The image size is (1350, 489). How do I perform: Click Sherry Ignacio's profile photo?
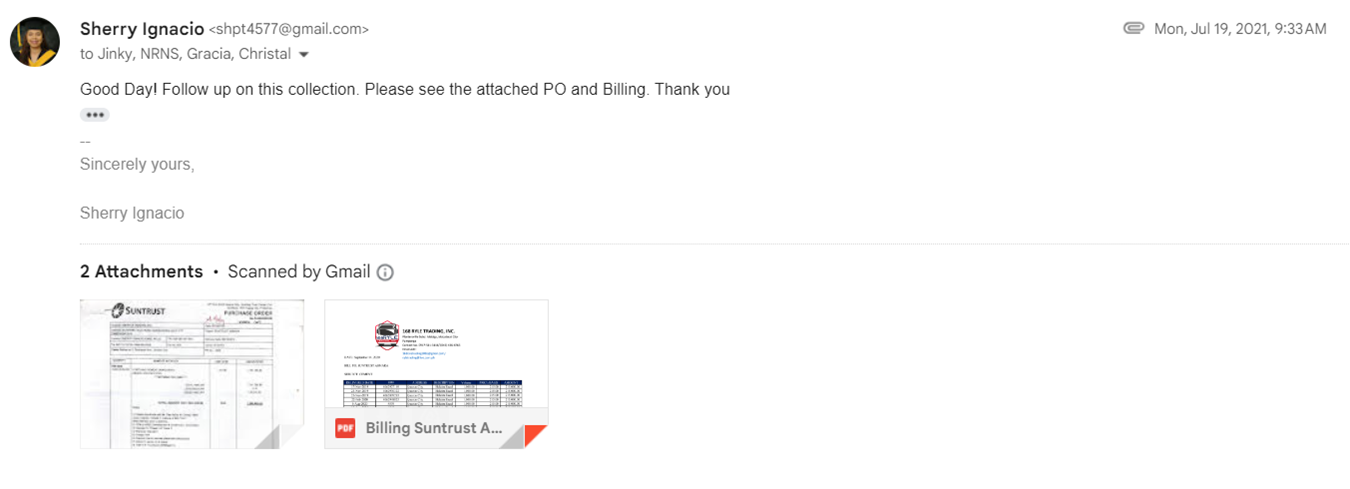[34, 41]
